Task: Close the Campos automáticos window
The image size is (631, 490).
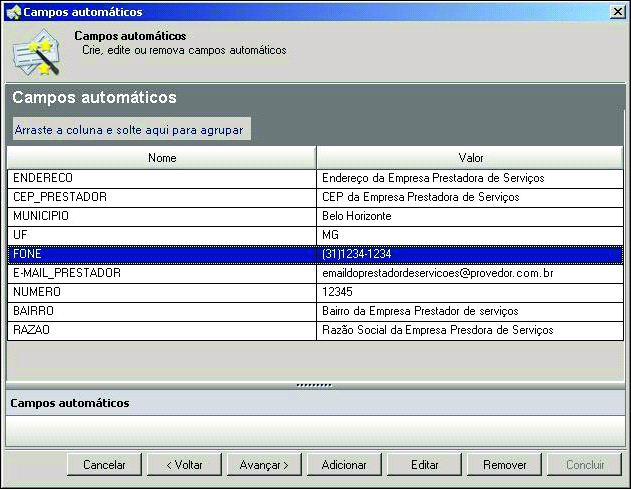Action: (617, 12)
